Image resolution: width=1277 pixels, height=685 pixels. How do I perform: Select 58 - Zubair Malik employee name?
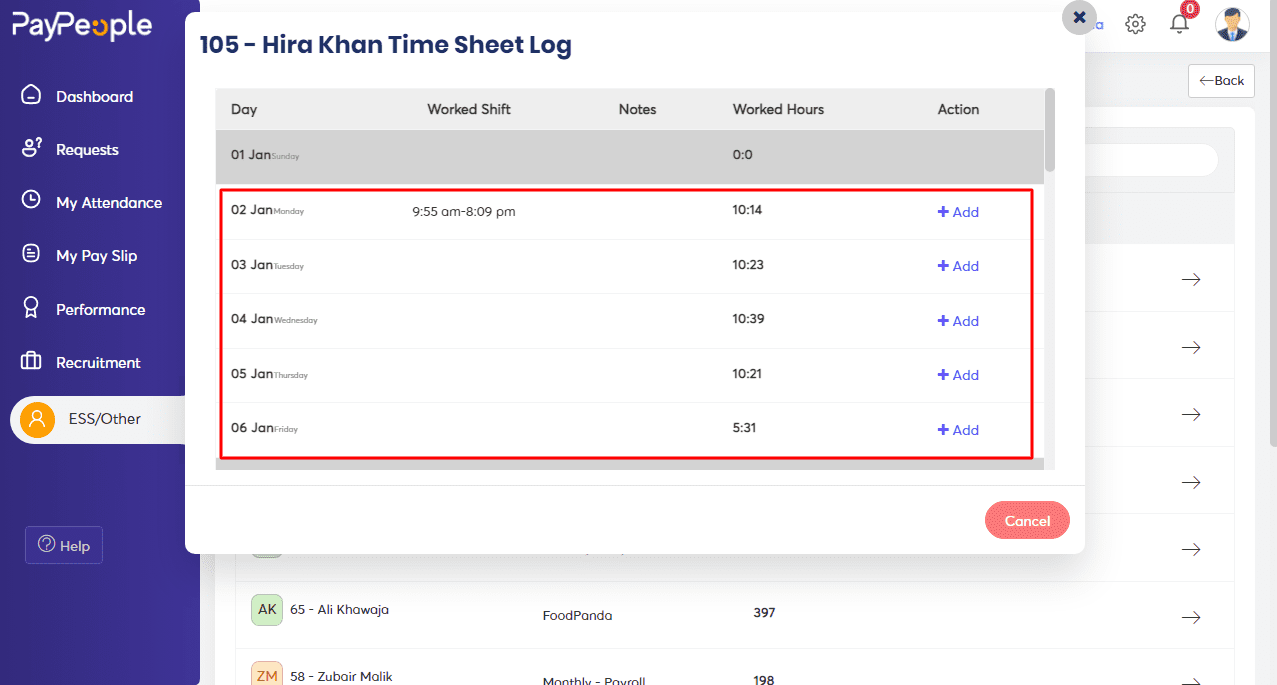tap(341, 677)
